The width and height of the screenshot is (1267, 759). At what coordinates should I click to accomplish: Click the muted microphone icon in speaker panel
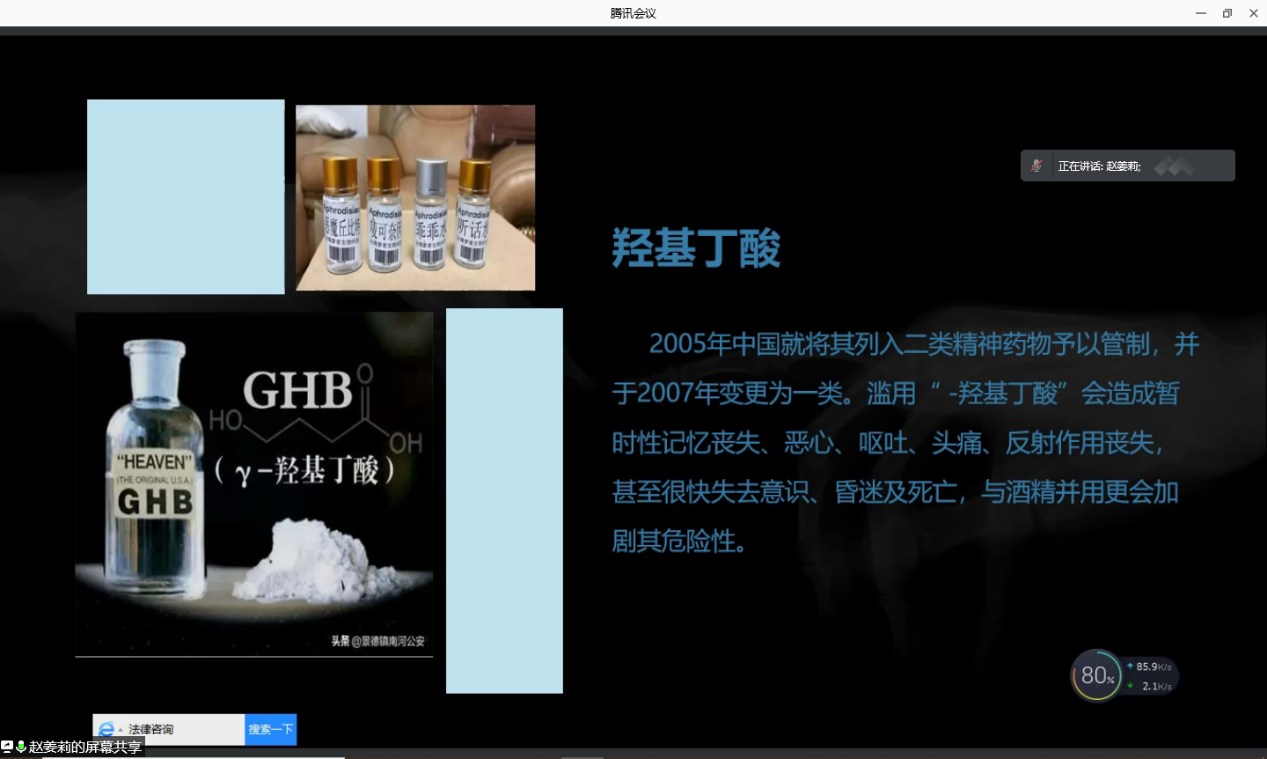pyautogui.click(x=1037, y=166)
